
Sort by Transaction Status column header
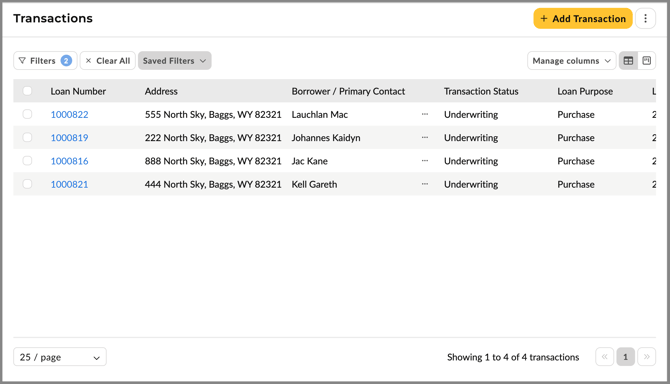(481, 91)
